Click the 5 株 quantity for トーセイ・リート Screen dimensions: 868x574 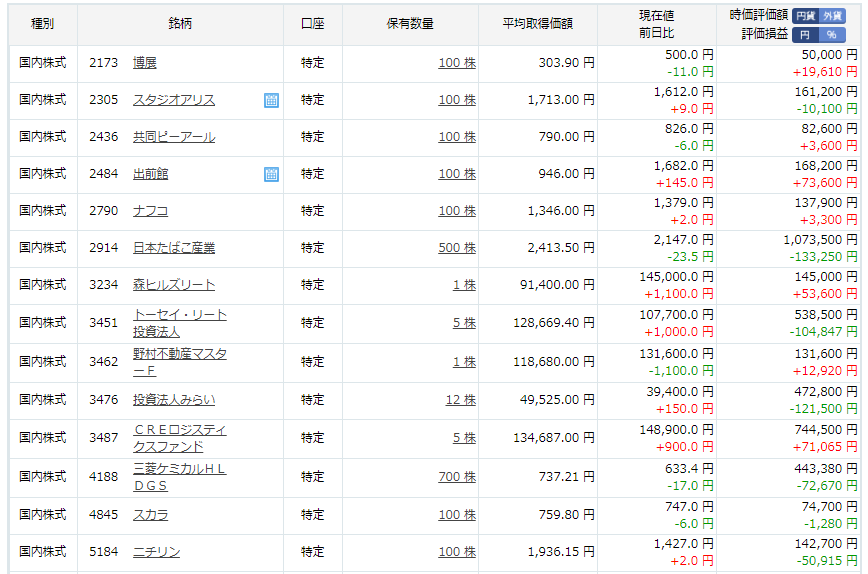coord(464,323)
